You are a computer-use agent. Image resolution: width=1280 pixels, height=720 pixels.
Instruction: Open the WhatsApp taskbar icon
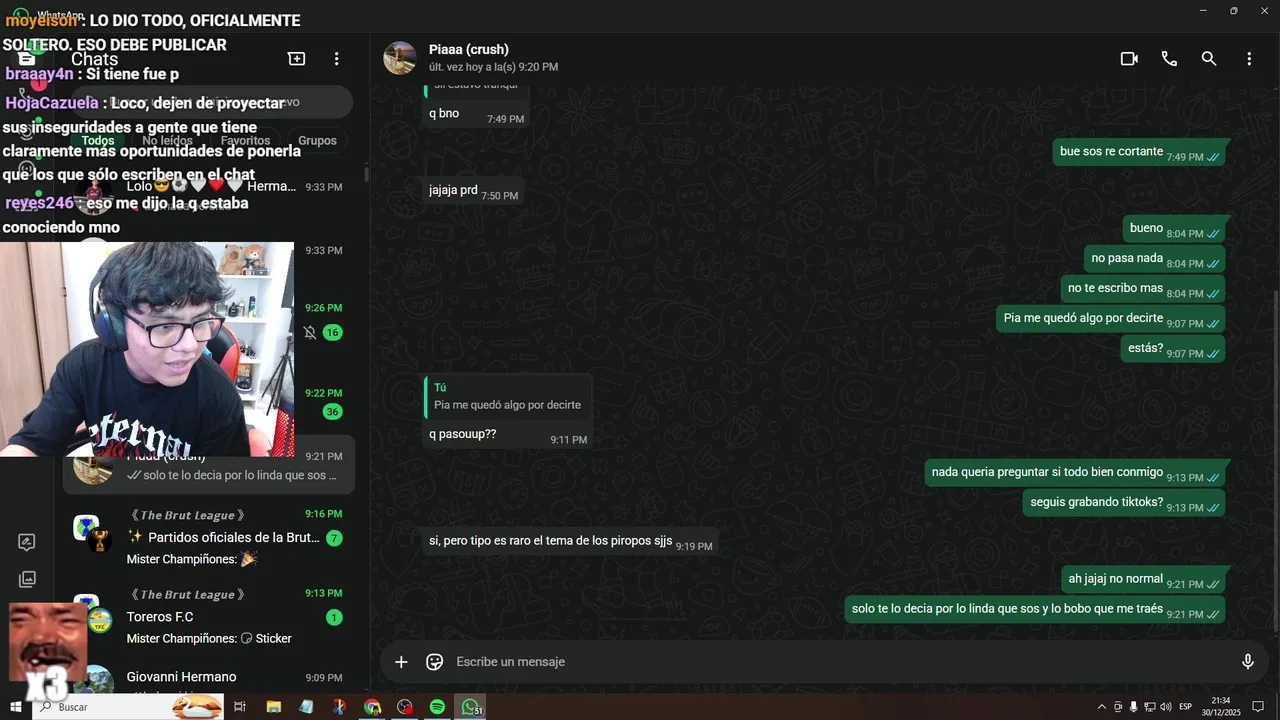pos(470,707)
